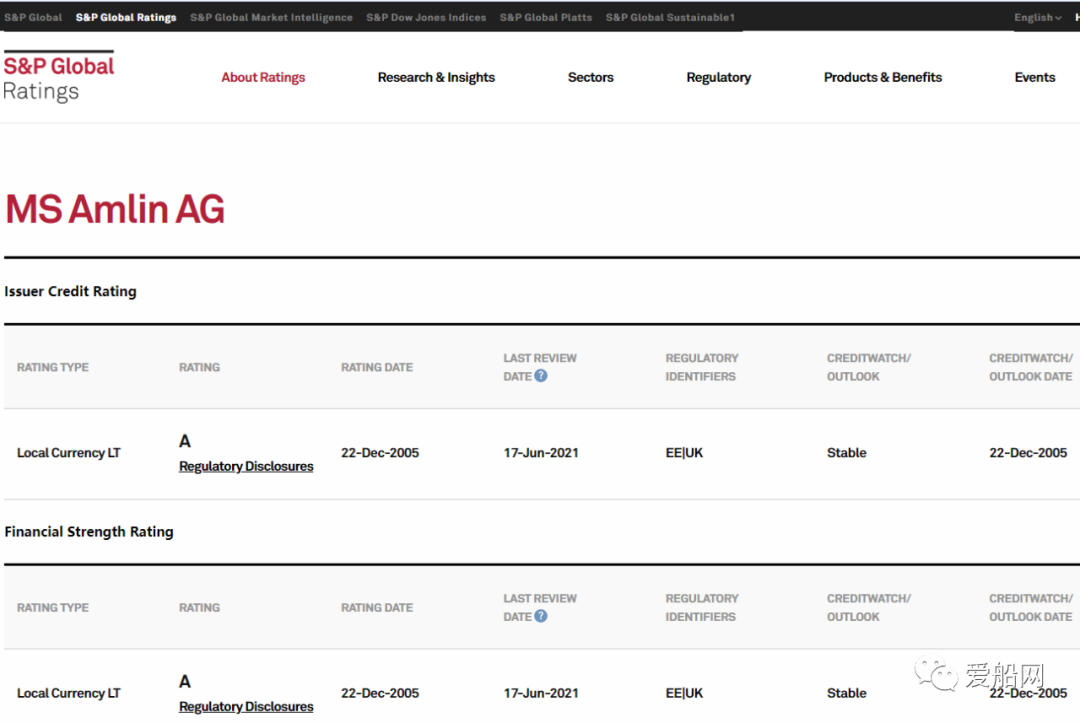Open the Products & Benefits menu
This screenshot has width=1080, height=723.
pos(882,77)
